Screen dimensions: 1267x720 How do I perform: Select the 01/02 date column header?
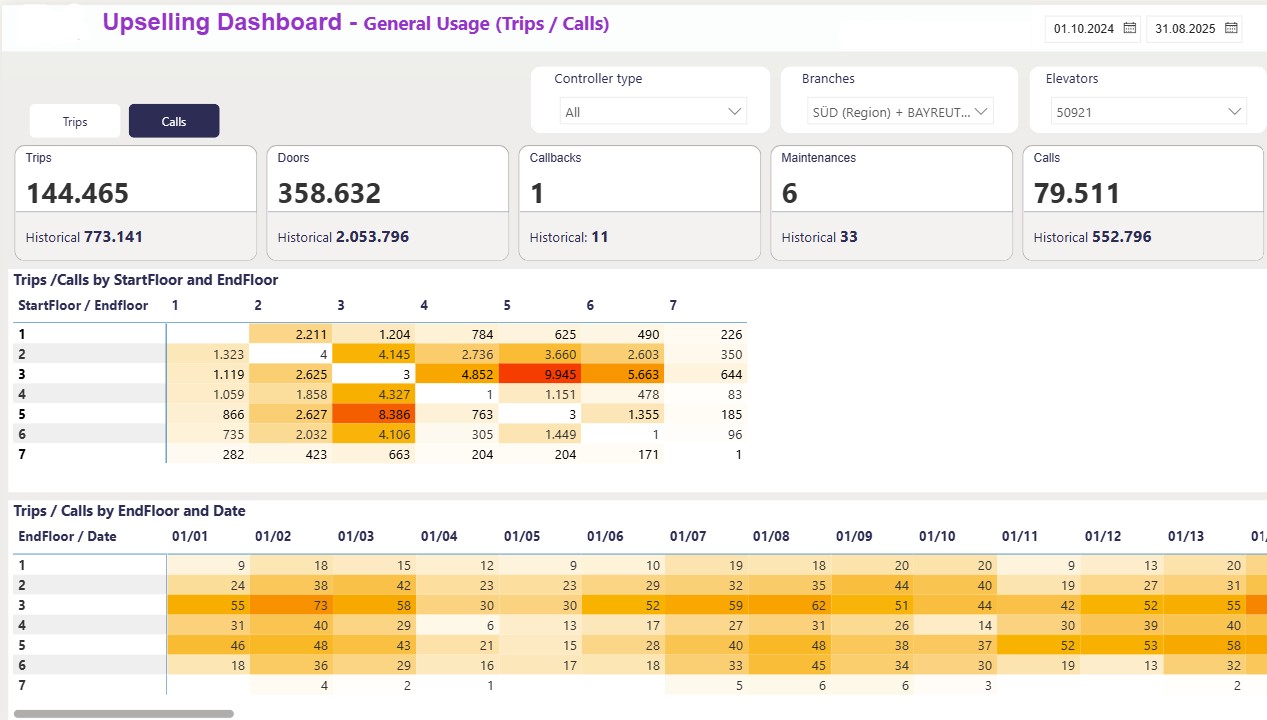273,537
